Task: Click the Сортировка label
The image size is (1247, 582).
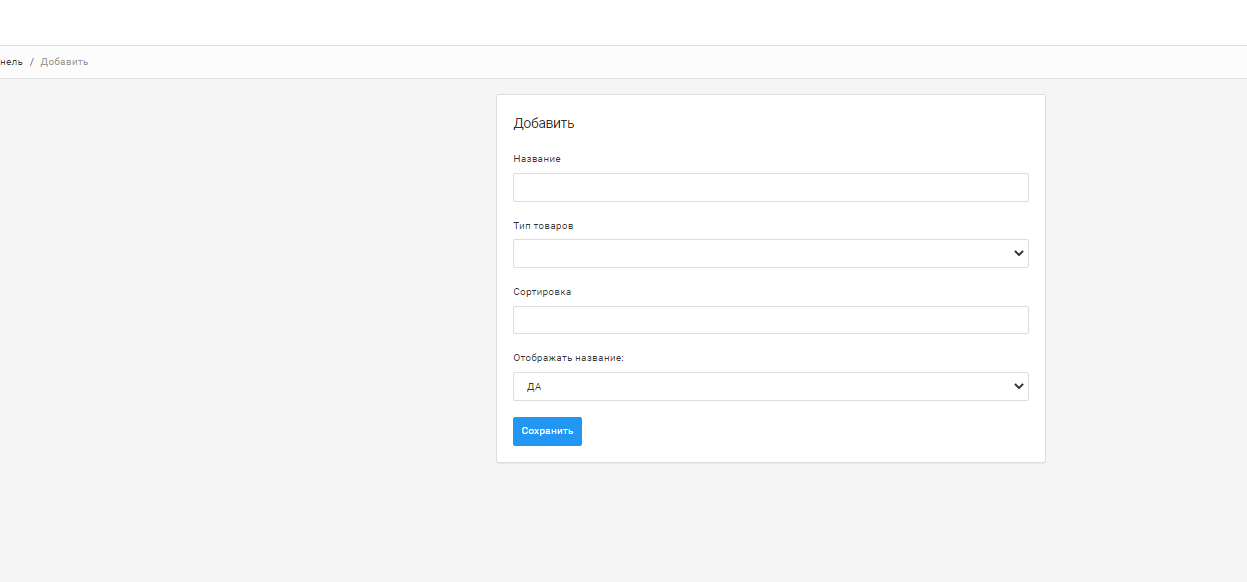Action: [x=542, y=292]
